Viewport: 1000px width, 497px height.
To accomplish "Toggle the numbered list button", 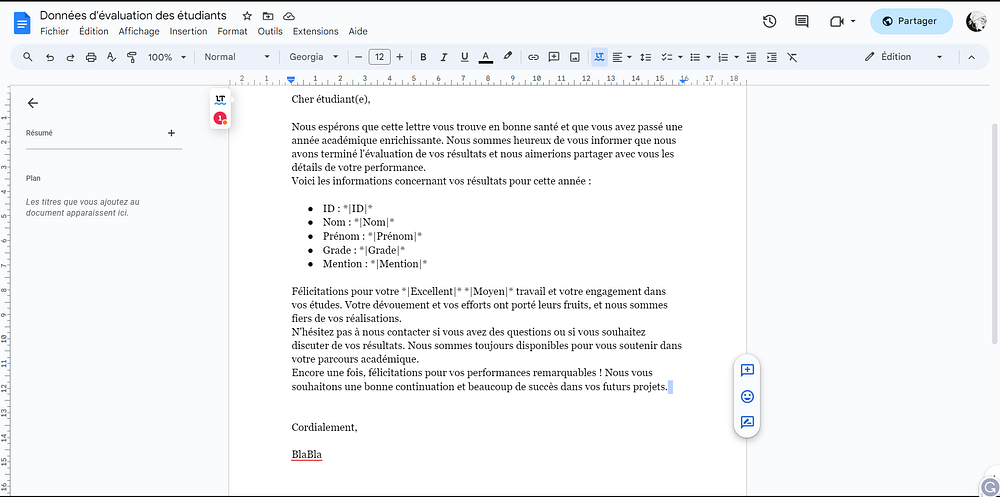I will point(723,57).
